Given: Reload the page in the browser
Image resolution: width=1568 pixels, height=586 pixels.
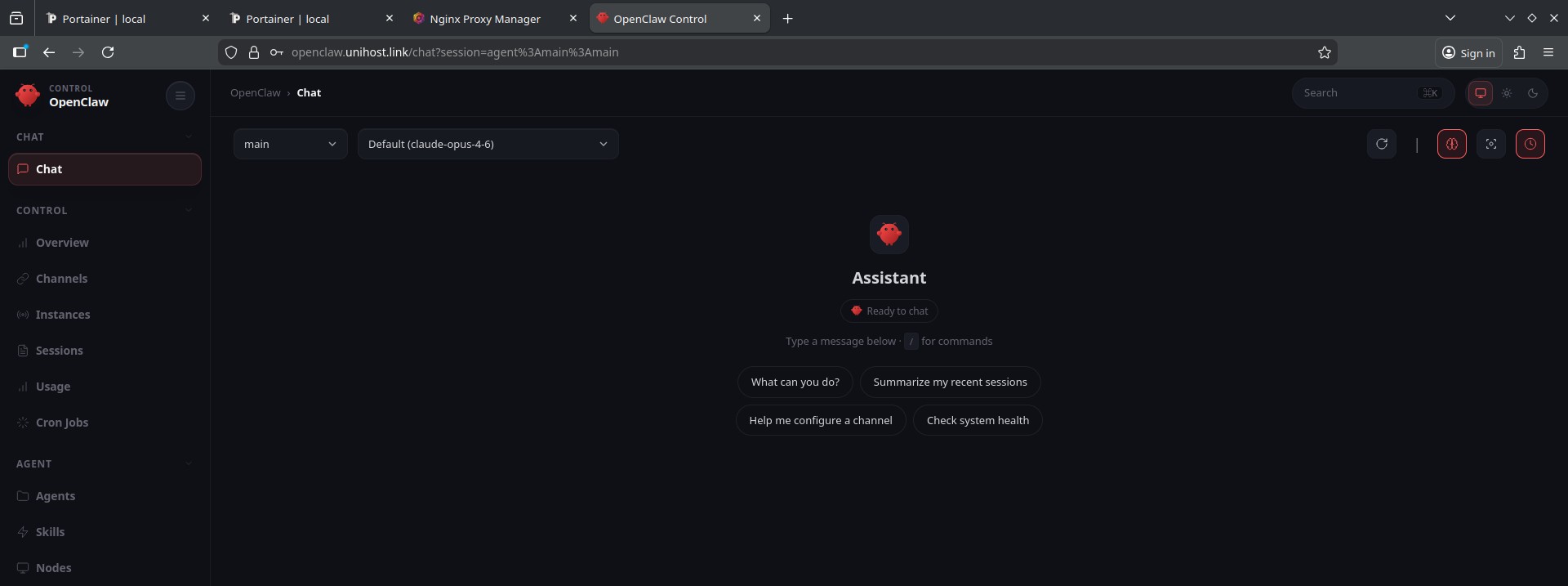Looking at the screenshot, I should (x=108, y=52).
